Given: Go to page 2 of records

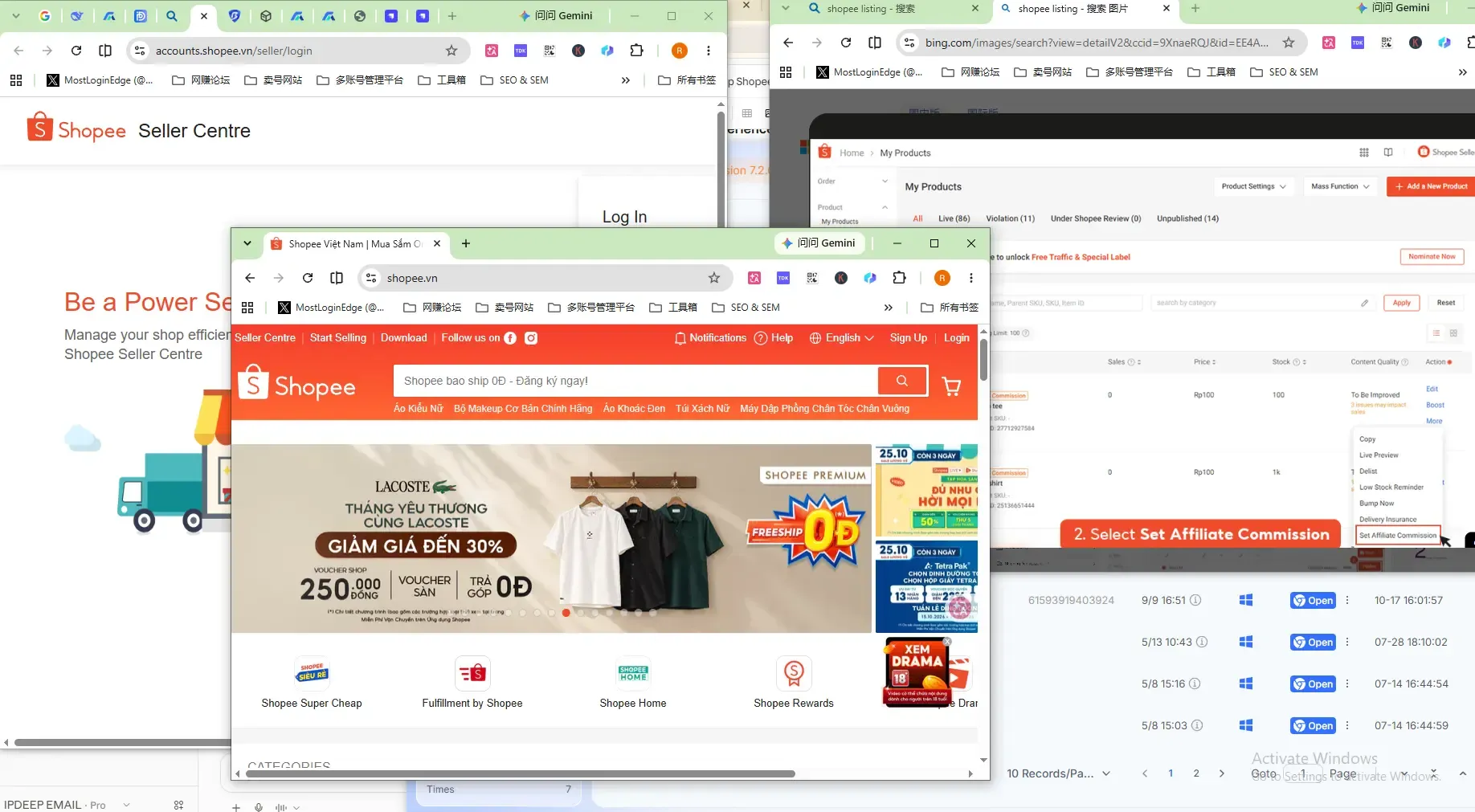Looking at the screenshot, I should point(1196,773).
